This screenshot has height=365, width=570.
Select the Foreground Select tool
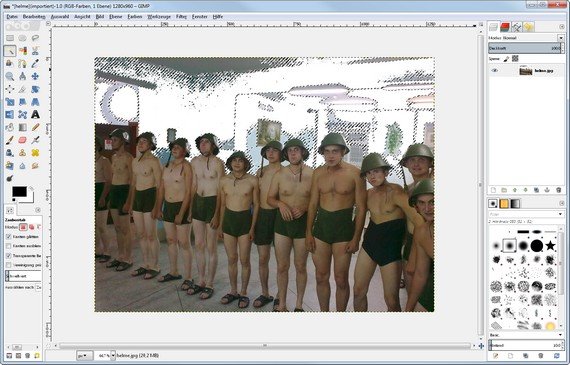pyautogui.click(x=10, y=64)
